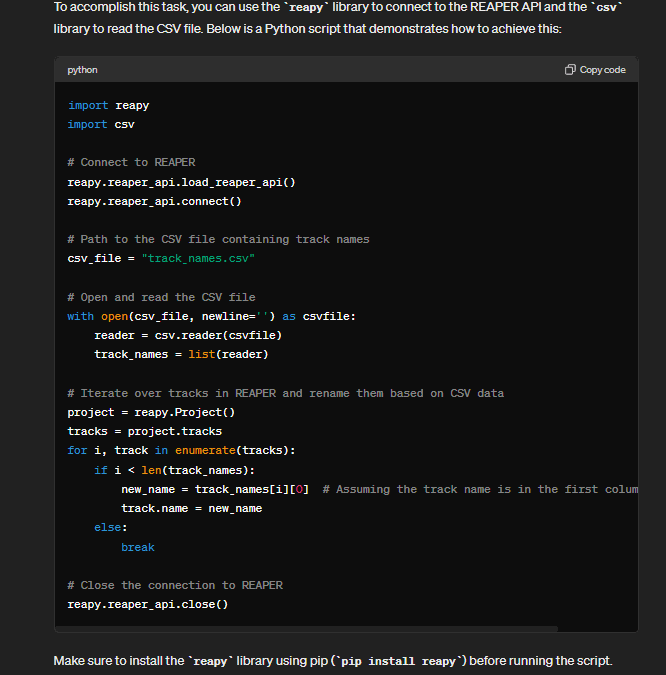Click the horizontal scrollbar under the code block
This screenshot has height=675, width=666.
click(x=307, y=629)
